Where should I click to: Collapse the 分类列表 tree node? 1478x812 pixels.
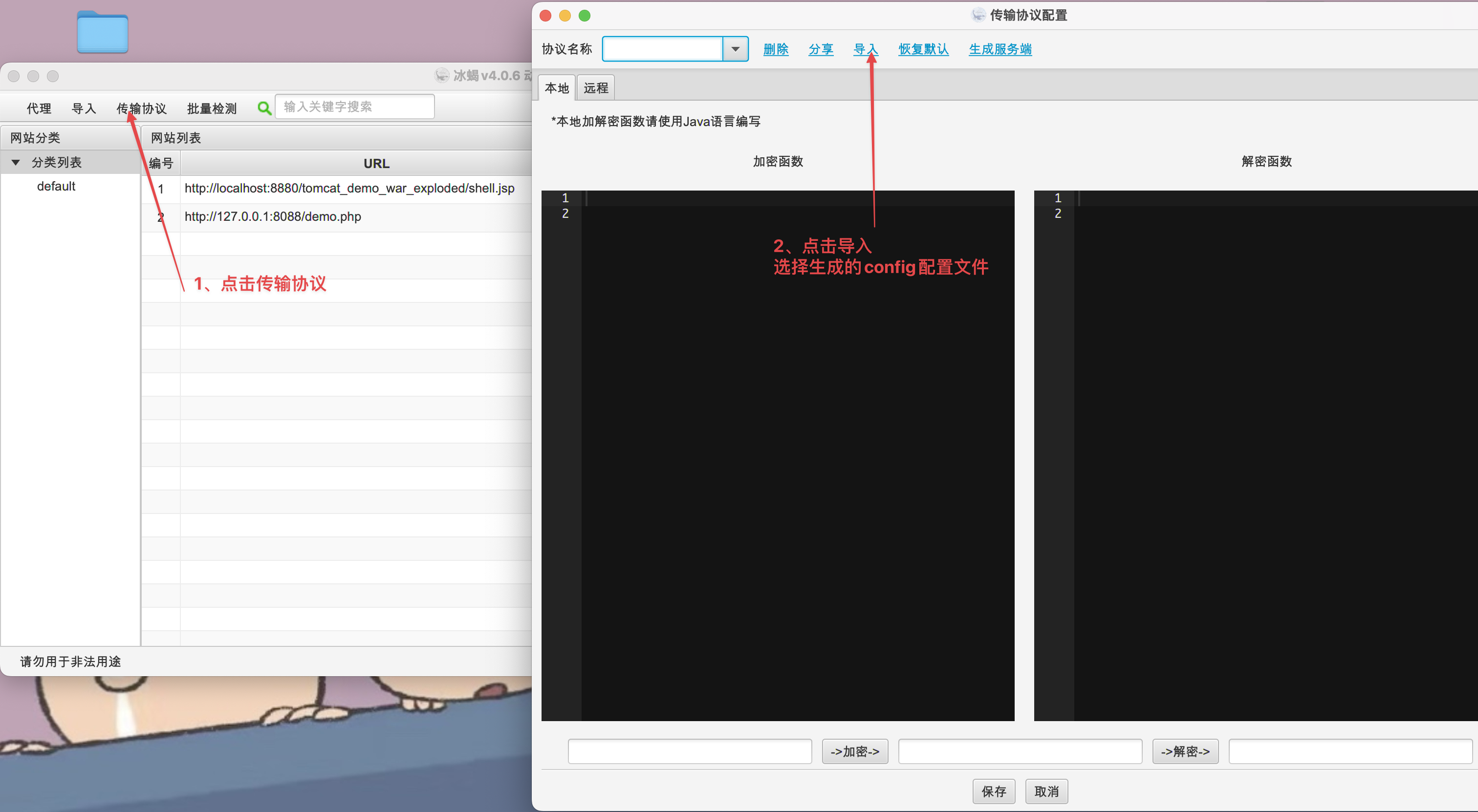click(x=16, y=163)
